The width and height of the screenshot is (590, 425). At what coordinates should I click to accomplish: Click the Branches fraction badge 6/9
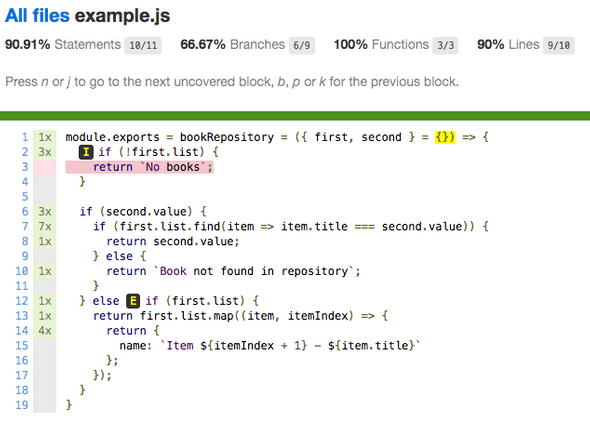[302, 46]
